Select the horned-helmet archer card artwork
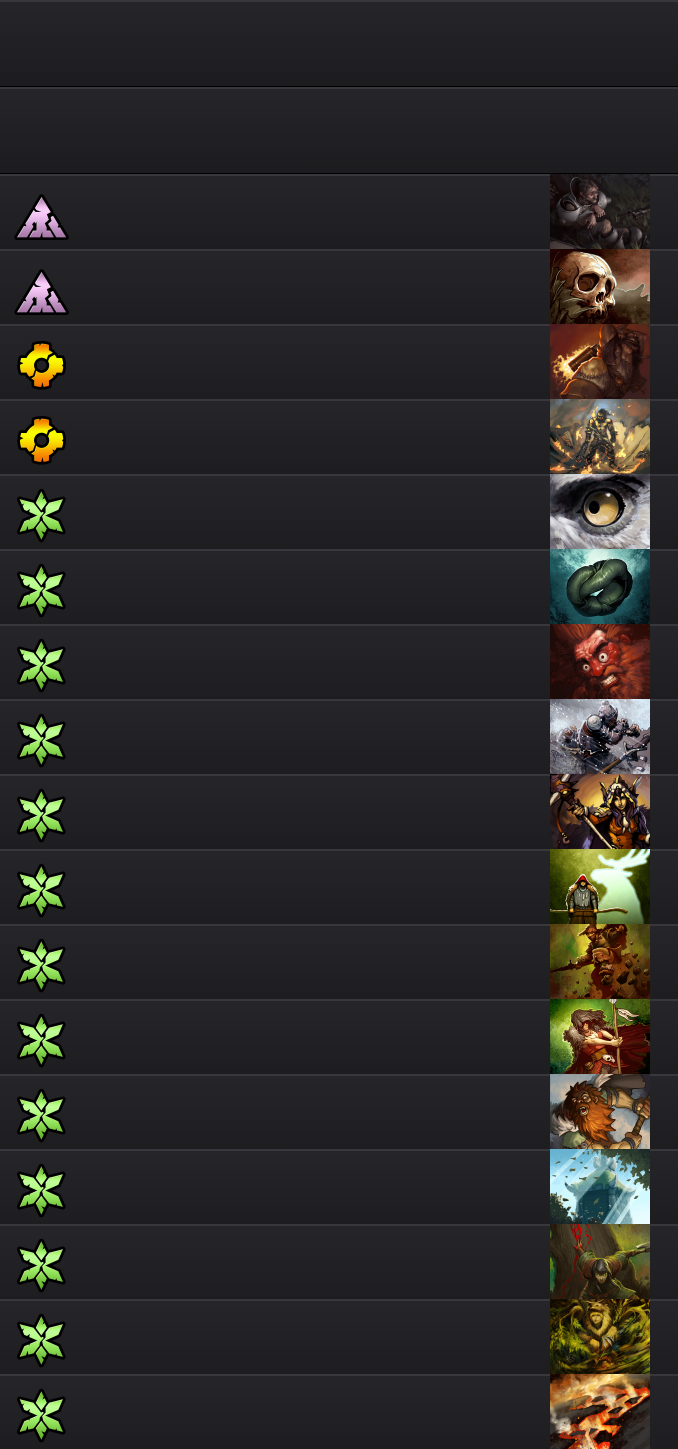Viewport: 678px width, 1449px height. pyautogui.click(x=600, y=812)
